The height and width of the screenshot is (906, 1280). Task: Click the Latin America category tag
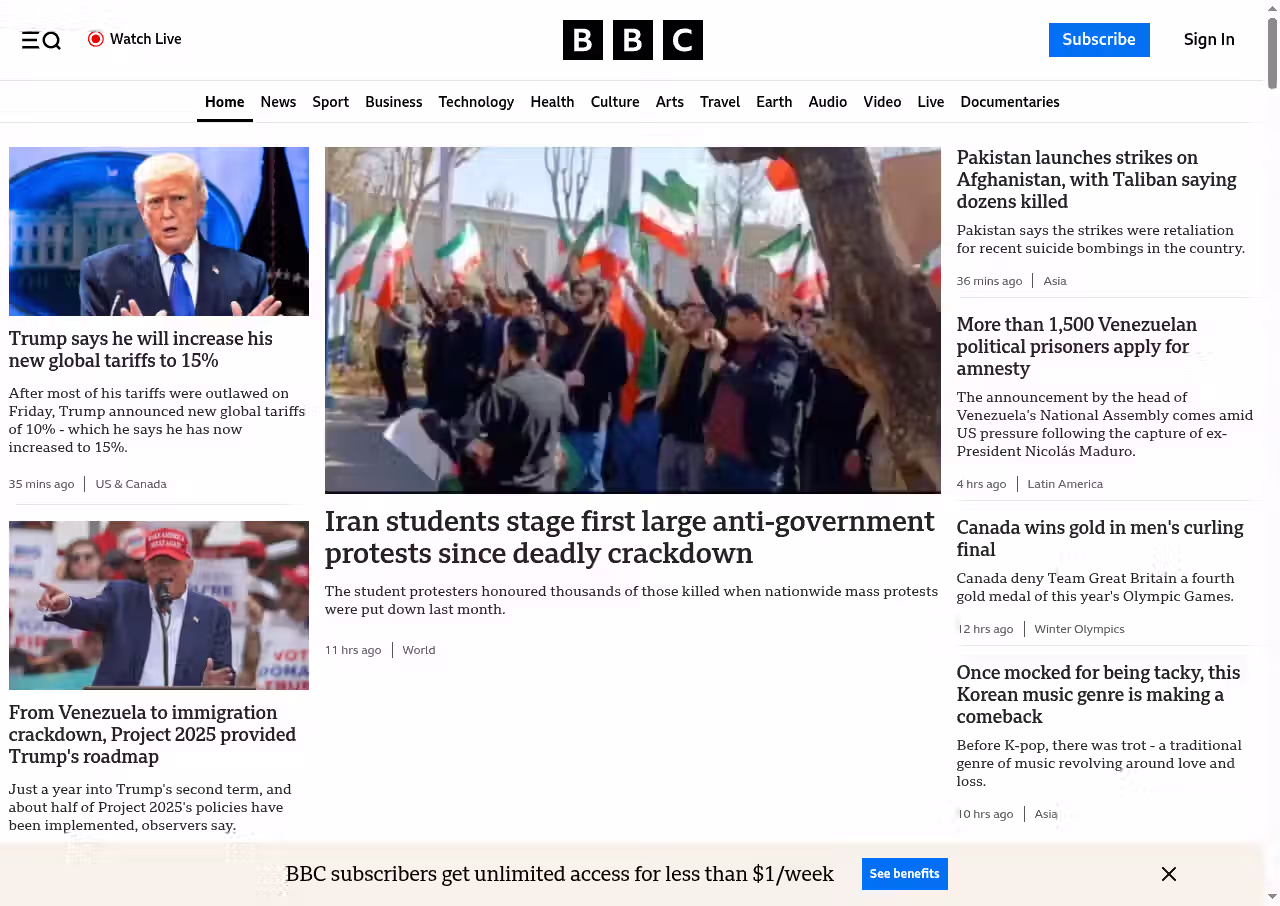[x=1065, y=484]
